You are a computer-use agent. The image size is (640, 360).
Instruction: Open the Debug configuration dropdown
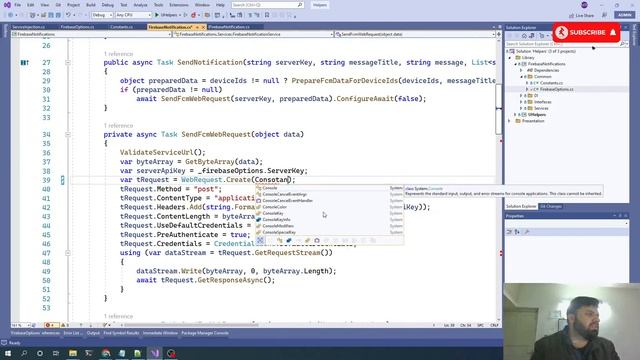[x=102, y=15]
